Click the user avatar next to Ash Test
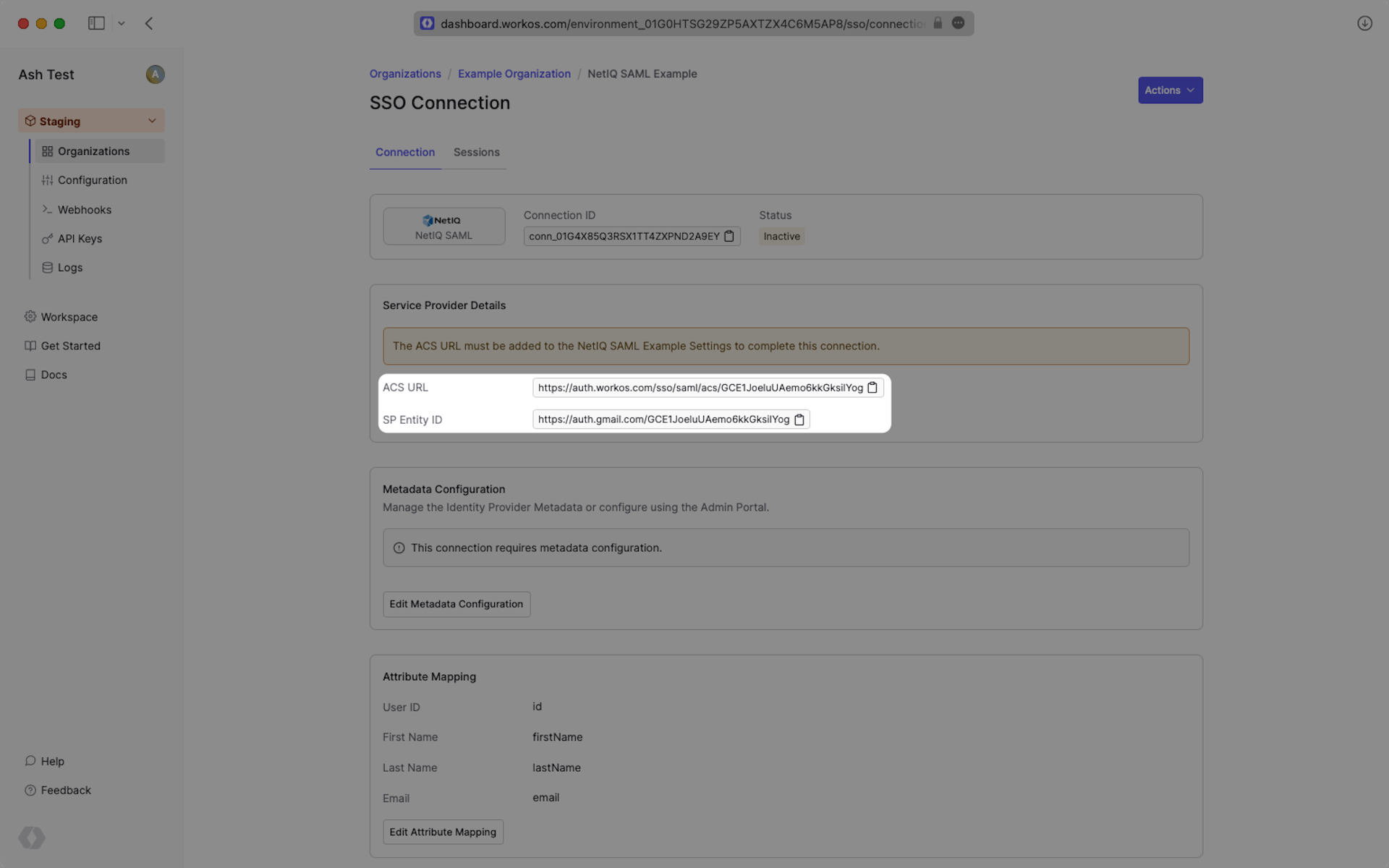This screenshot has height=868, width=1389. (155, 75)
